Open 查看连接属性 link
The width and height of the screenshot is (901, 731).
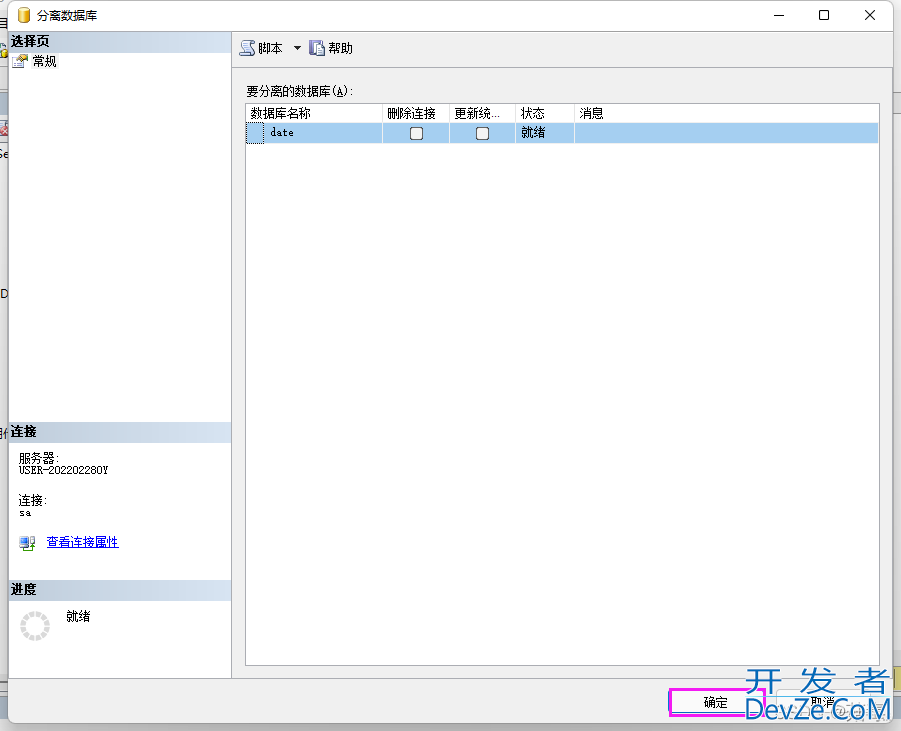tap(83, 542)
